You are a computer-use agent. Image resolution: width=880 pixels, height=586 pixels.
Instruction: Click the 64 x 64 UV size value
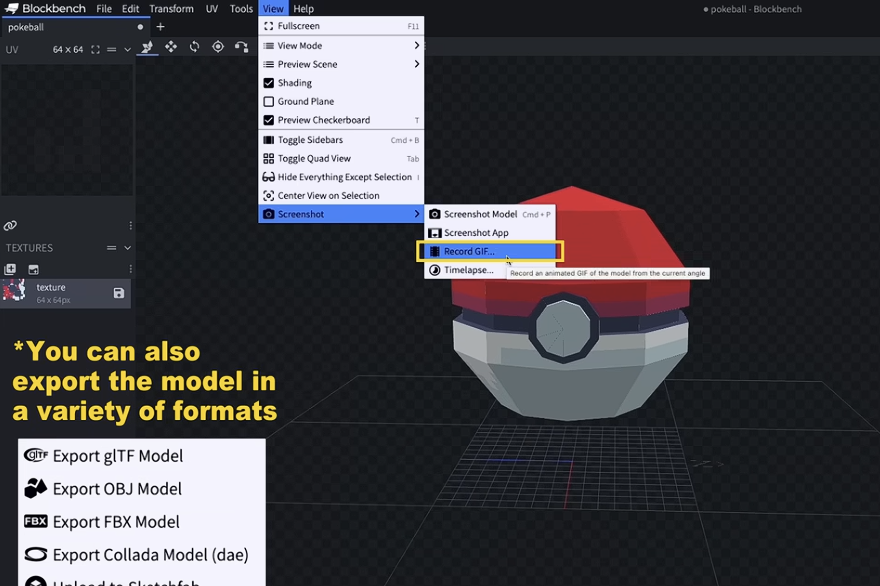(68, 49)
